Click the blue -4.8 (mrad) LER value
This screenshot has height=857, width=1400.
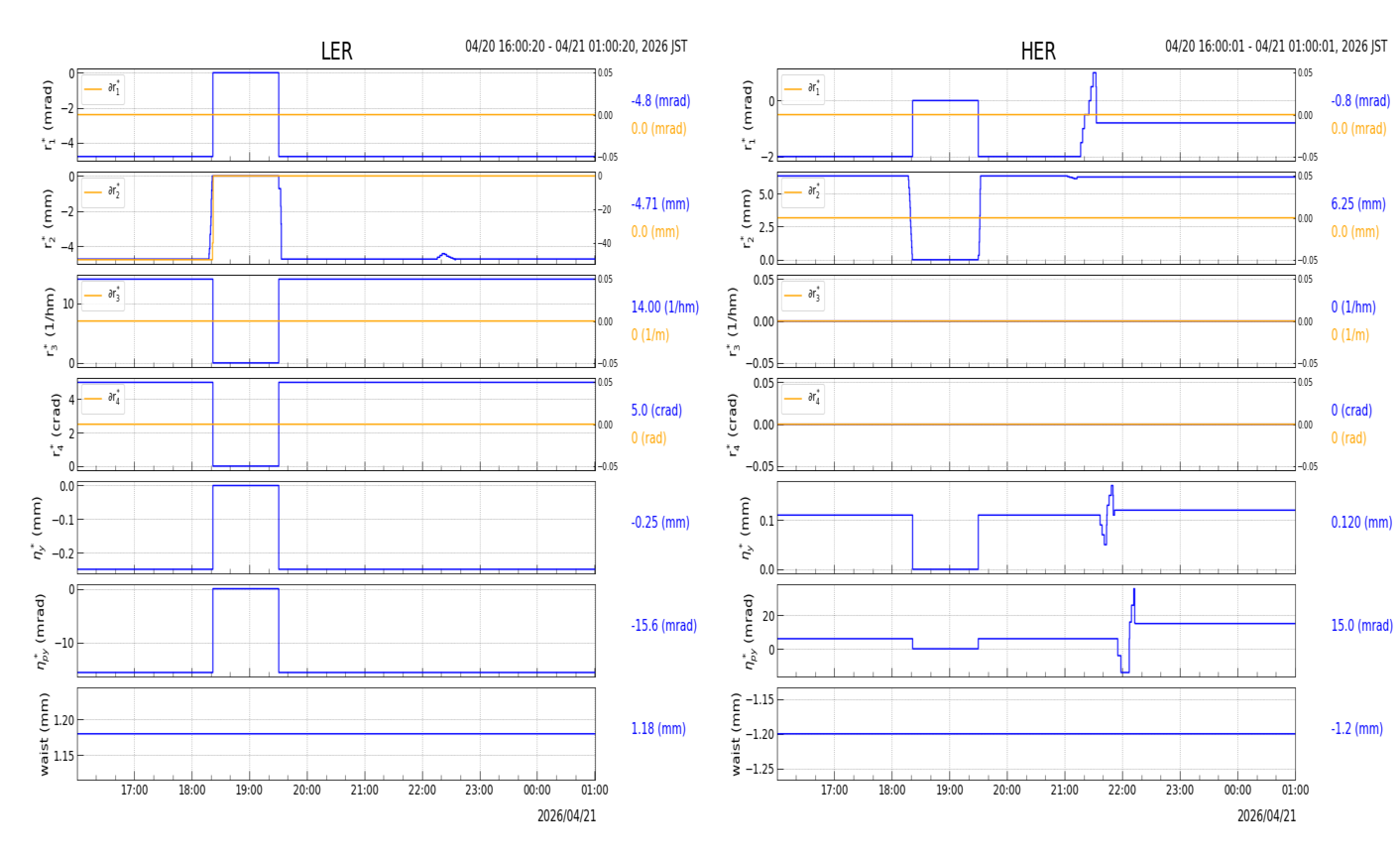coord(660,101)
